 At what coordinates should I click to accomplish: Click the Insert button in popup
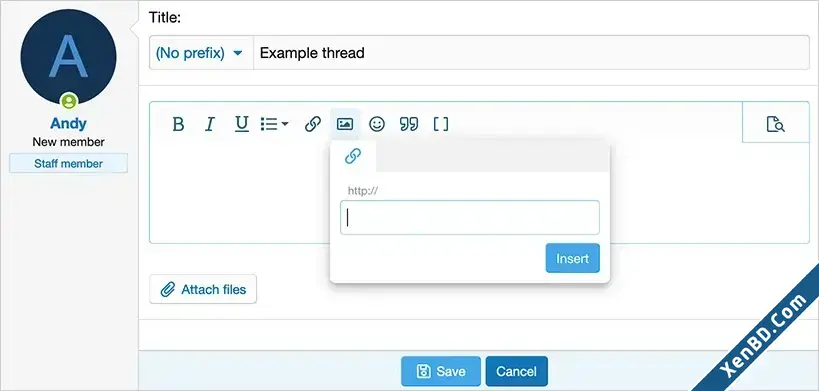[x=572, y=258]
